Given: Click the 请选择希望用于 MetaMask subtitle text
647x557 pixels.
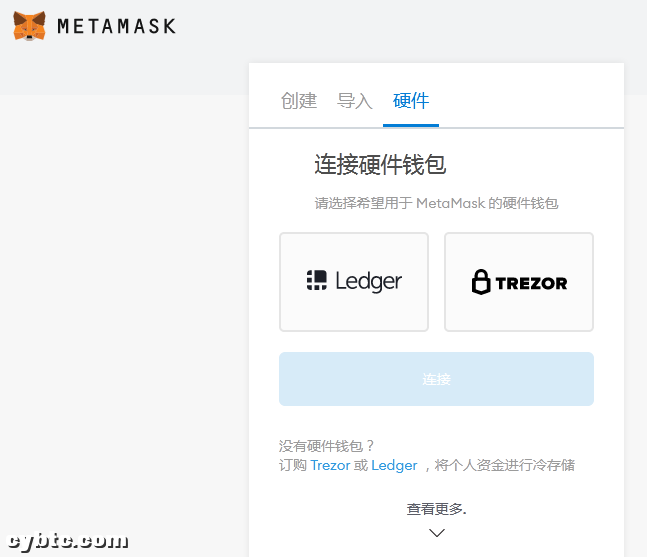Looking at the screenshot, I should coord(436,203).
